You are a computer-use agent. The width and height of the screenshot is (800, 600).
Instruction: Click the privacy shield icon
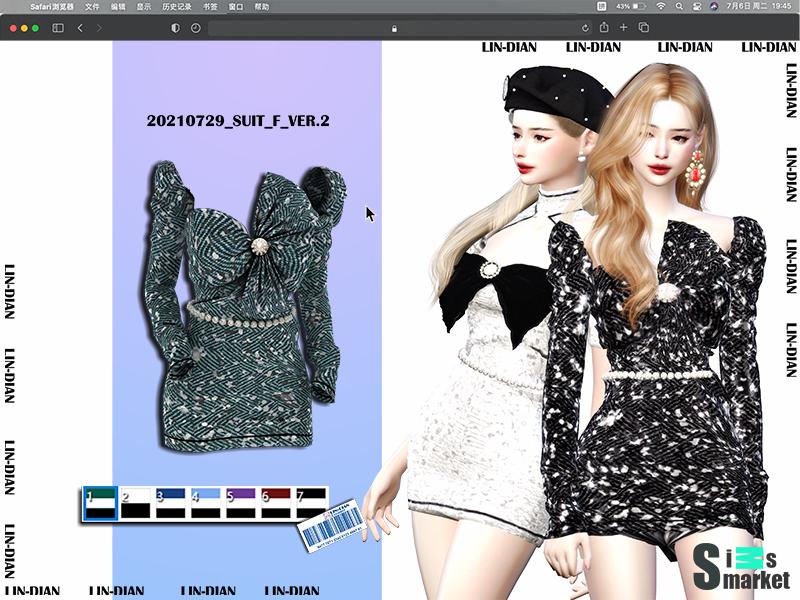click(176, 28)
